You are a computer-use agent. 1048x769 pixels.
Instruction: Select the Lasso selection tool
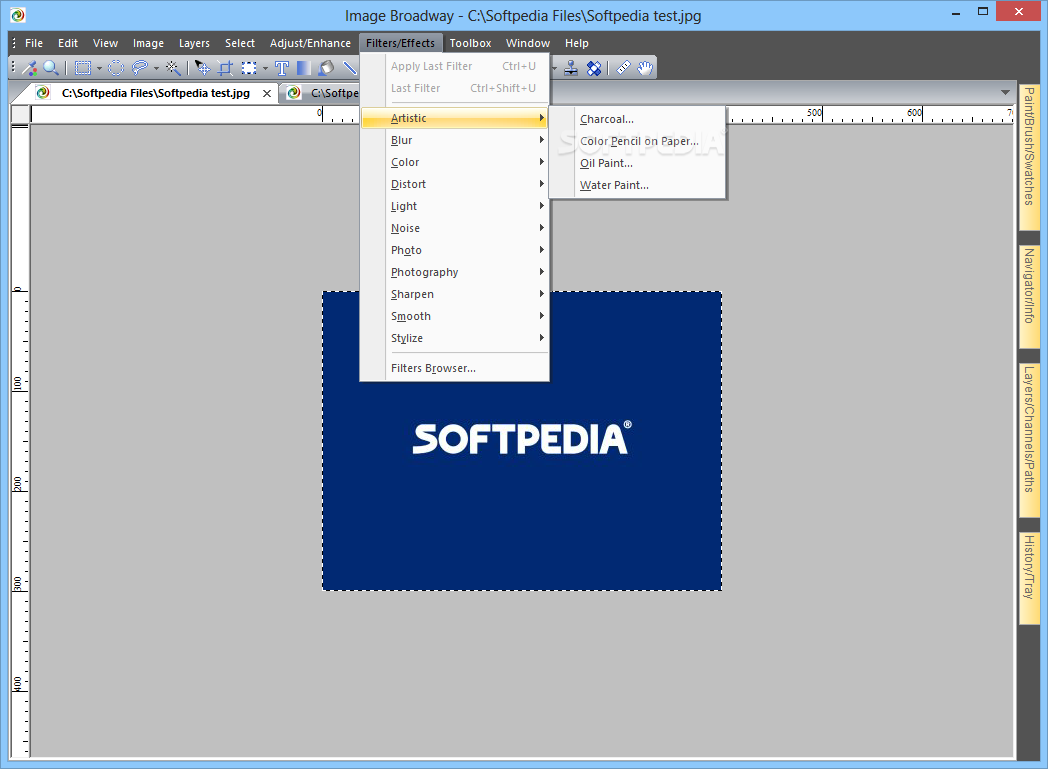(140, 67)
